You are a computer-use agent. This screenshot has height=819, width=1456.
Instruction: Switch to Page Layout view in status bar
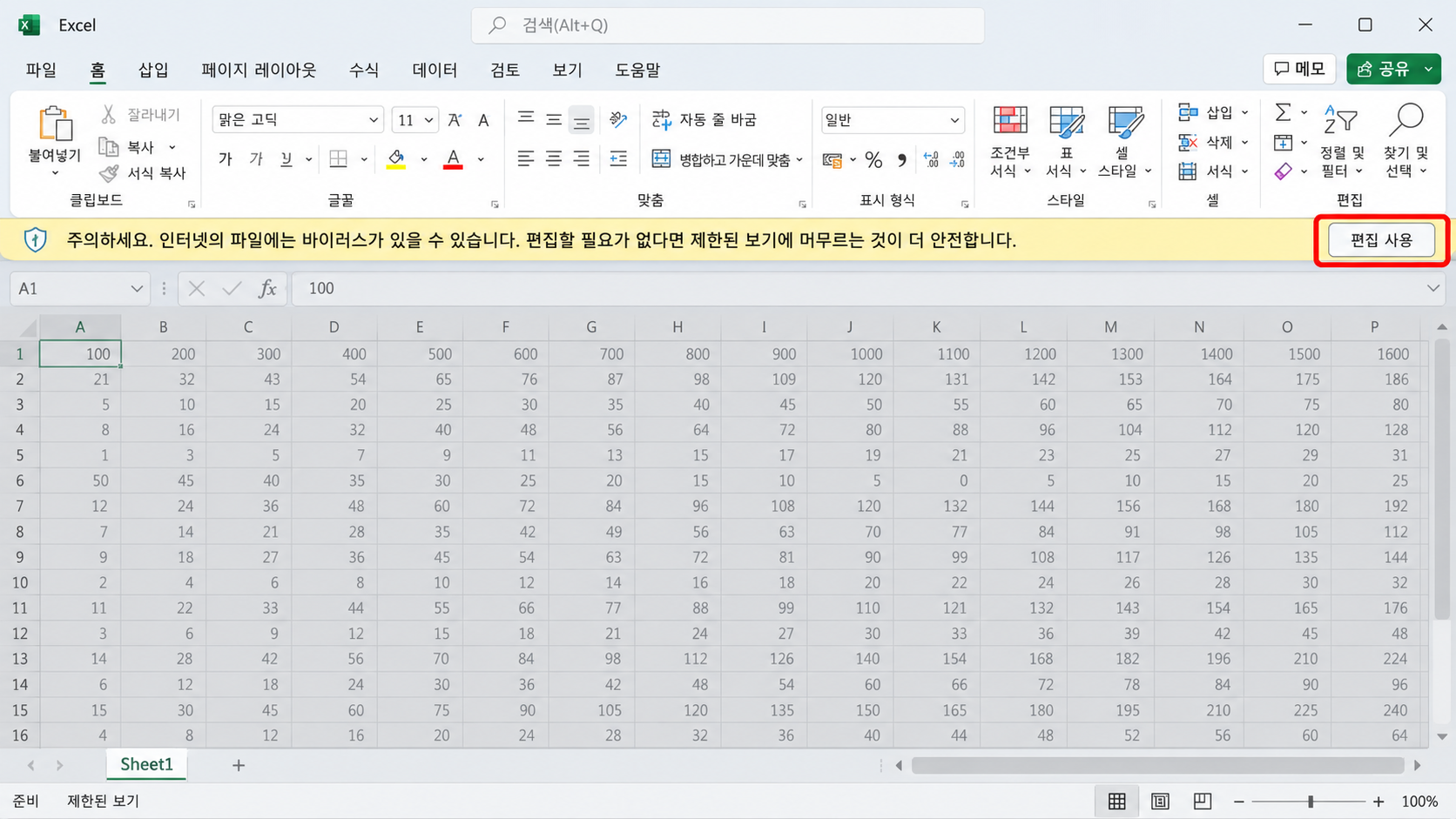(1160, 801)
